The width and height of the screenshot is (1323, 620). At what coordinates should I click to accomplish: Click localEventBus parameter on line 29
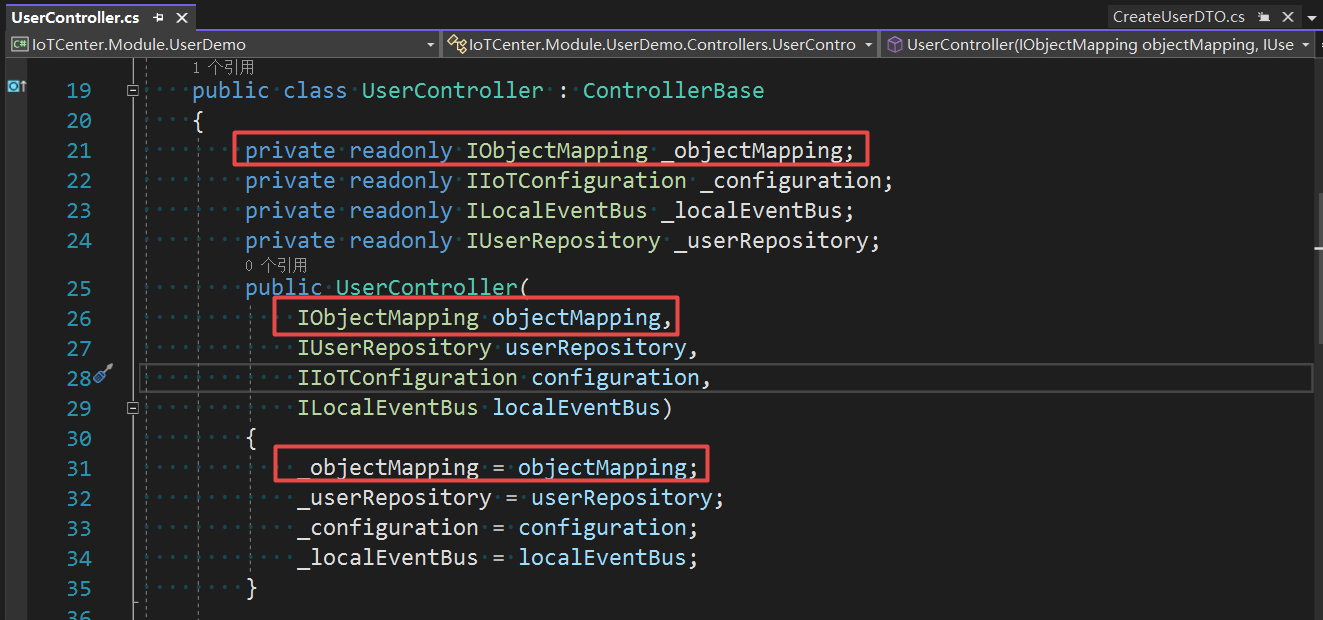tap(576, 409)
